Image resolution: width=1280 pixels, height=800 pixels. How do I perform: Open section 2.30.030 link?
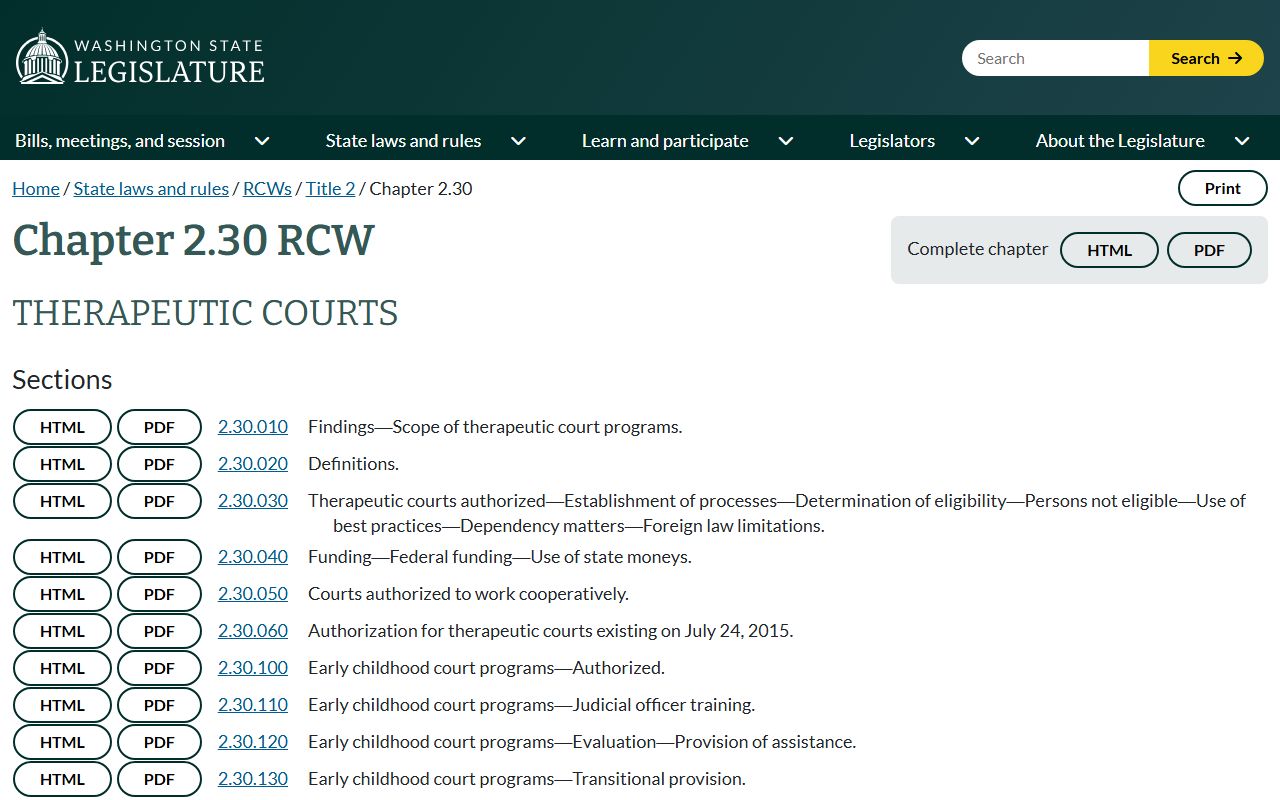click(253, 501)
